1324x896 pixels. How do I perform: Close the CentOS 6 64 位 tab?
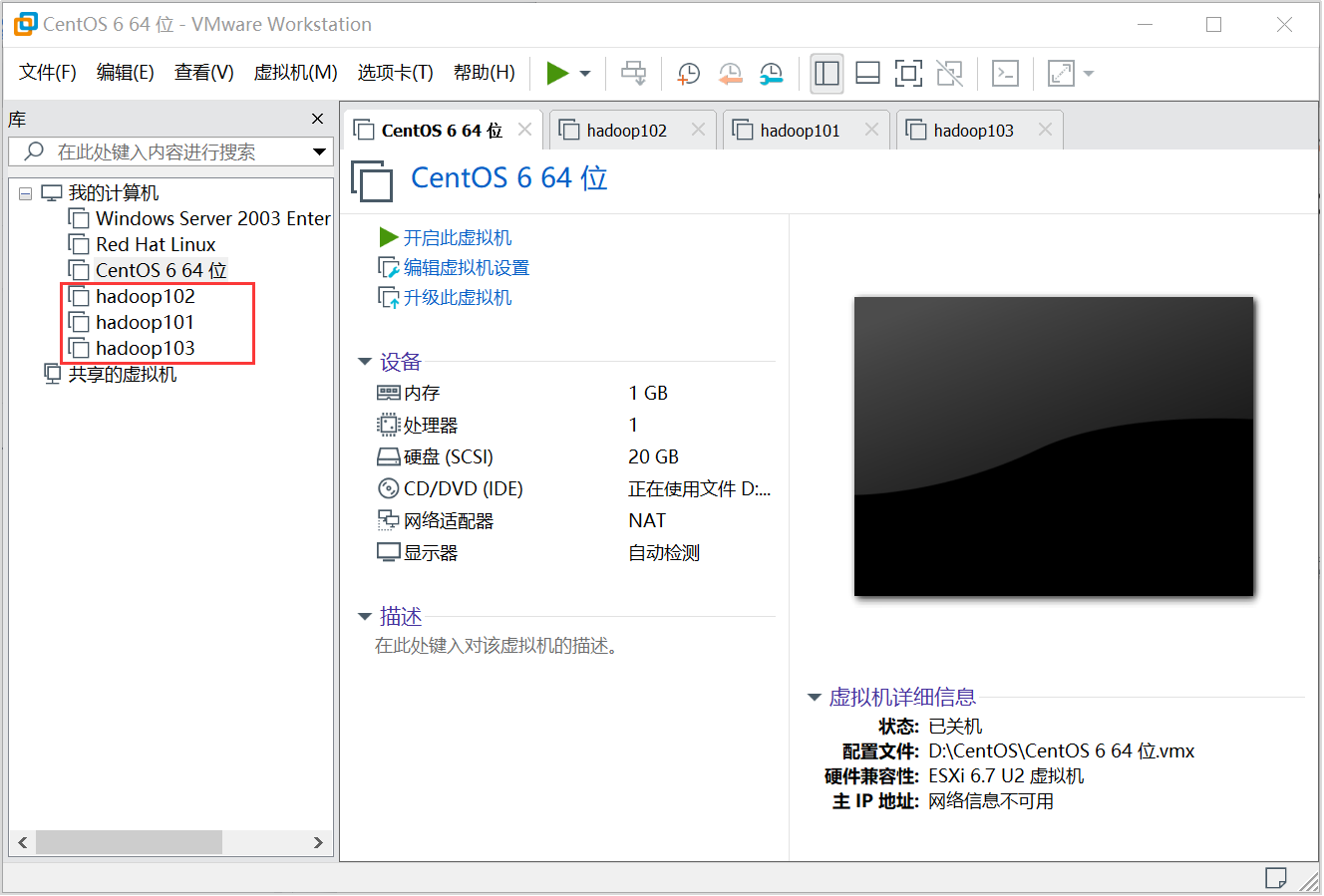(524, 130)
